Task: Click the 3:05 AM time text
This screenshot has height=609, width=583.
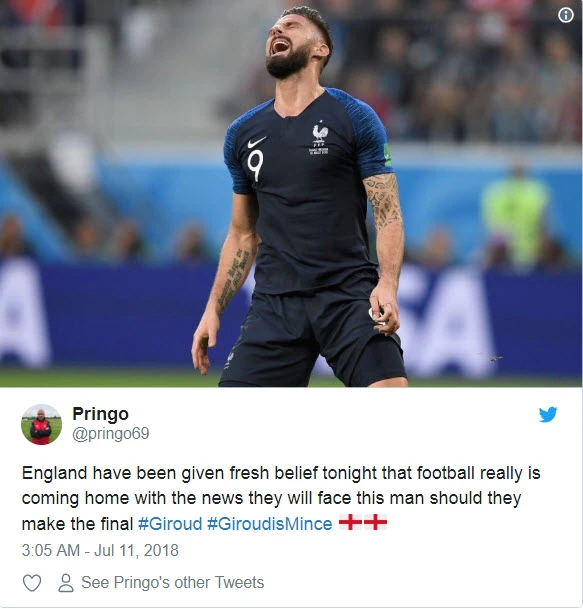Action: [51, 550]
